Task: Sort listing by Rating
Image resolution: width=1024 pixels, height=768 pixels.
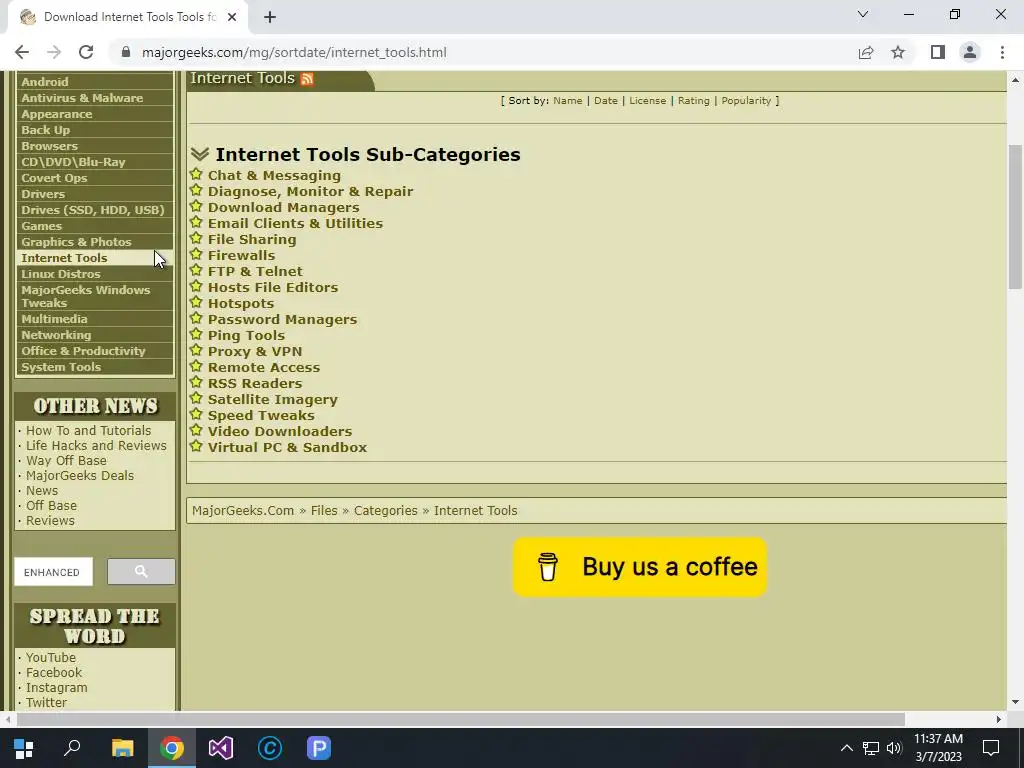Action: click(693, 101)
